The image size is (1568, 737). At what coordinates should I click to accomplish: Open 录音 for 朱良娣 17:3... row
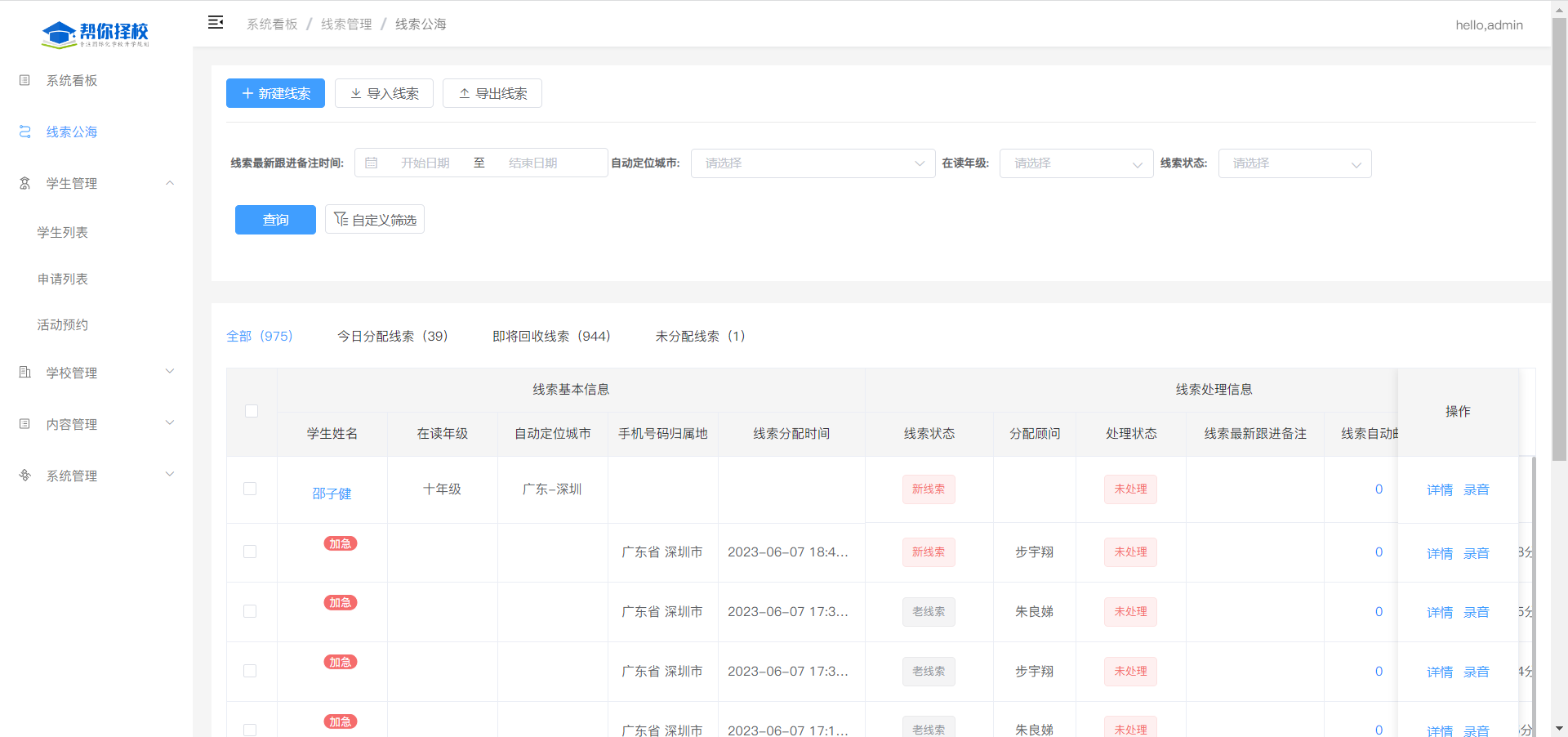click(1477, 613)
